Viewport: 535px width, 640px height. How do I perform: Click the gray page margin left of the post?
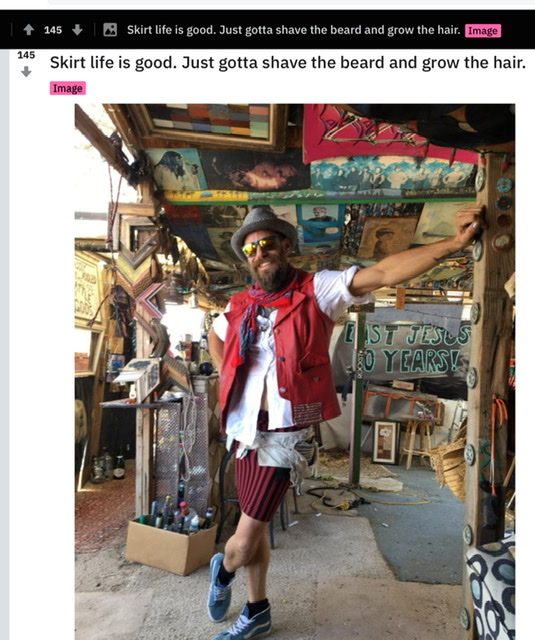pos(4,345)
